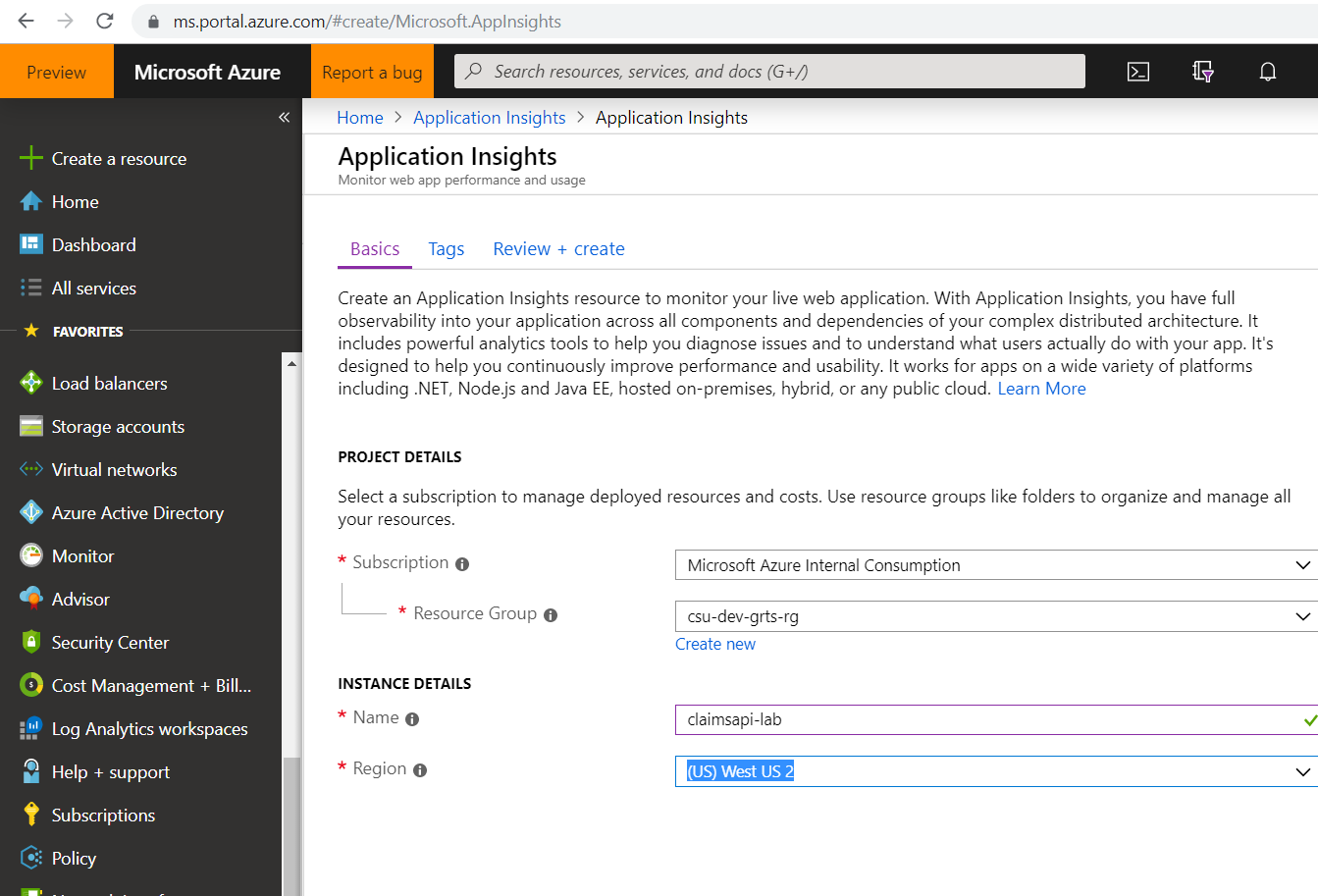This screenshot has height=896, width=1318.
Task: Click the Create new resource group link
Action: (715, 645)
